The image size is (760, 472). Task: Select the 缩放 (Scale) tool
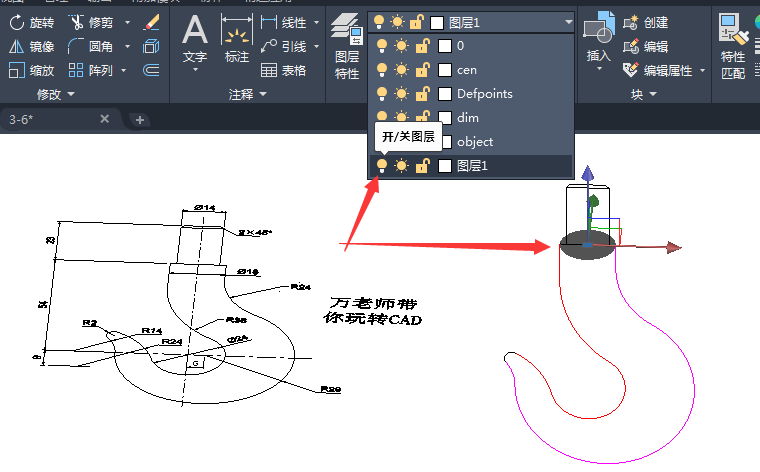(x=32, y=70)
